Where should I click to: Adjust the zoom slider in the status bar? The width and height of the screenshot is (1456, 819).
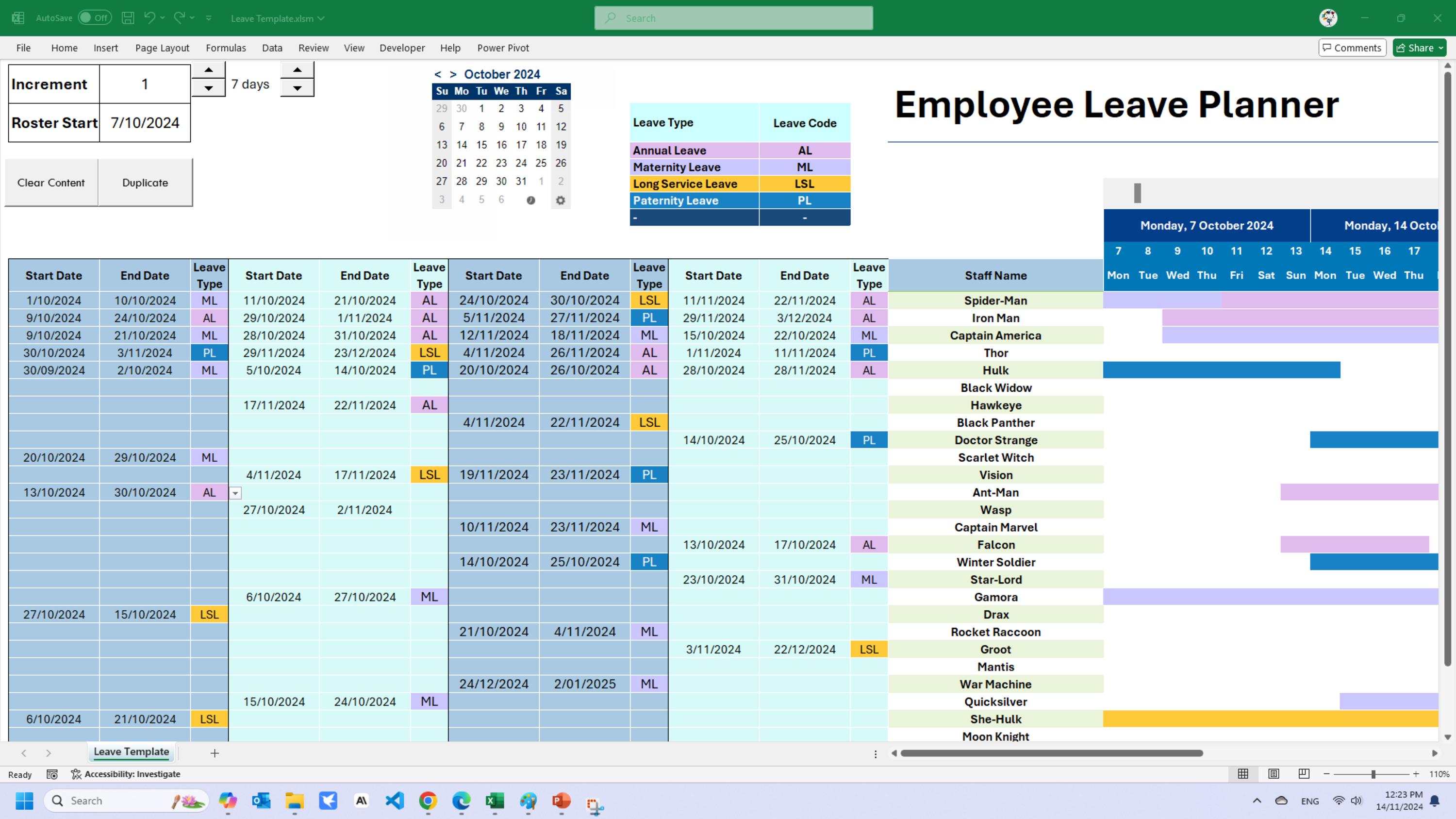point(1373,774)
